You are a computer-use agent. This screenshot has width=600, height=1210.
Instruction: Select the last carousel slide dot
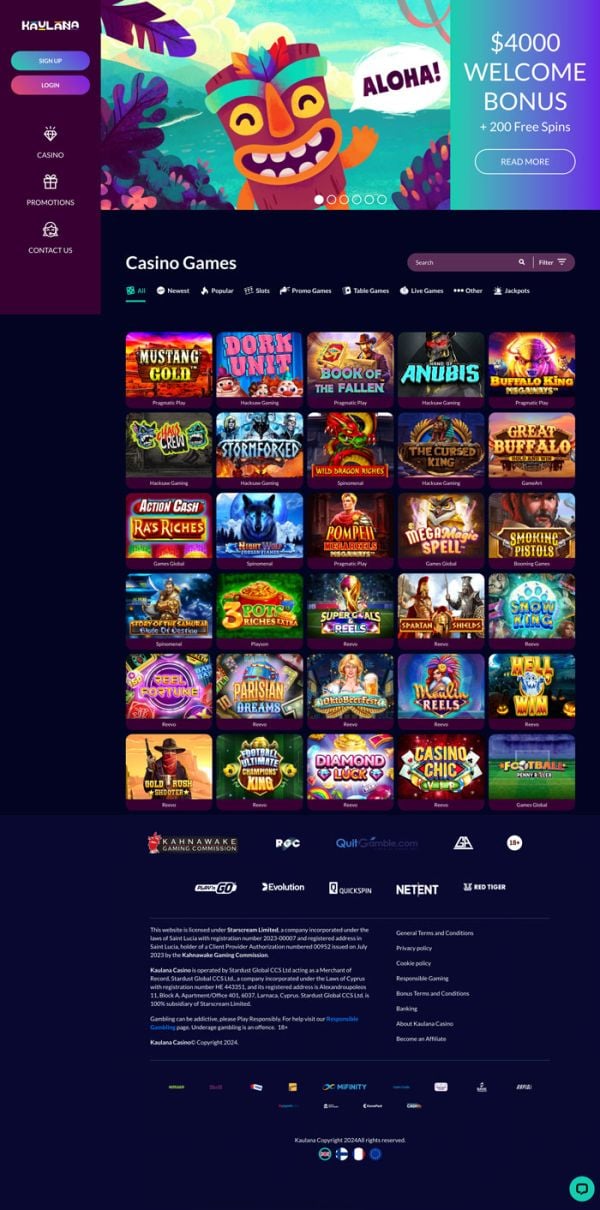[x=381, y=200]
